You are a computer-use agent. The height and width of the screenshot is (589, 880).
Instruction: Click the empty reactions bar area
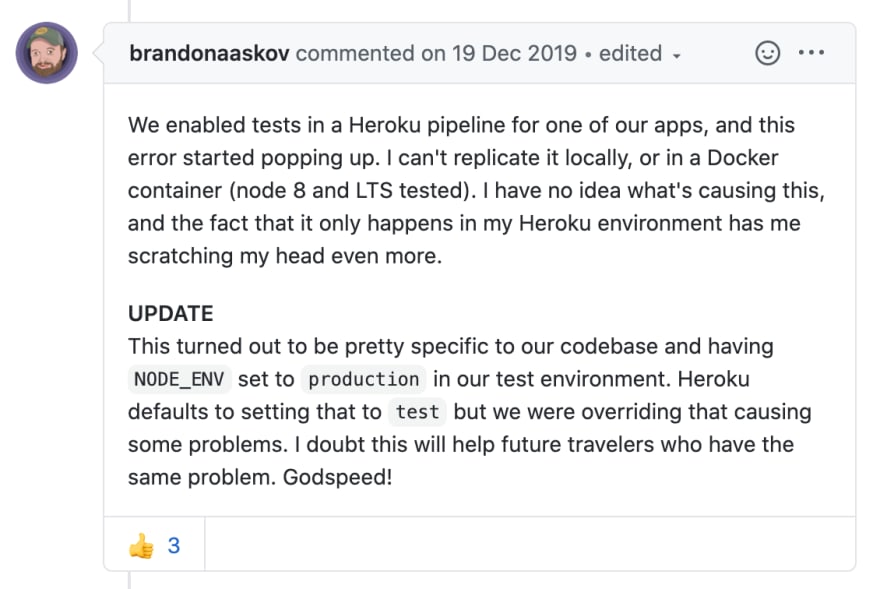530,544
